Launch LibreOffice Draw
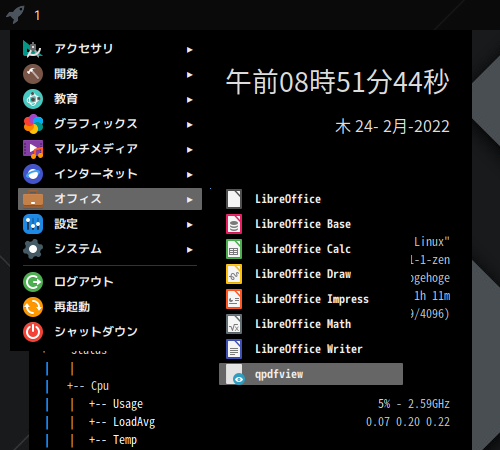 point(311,274)
